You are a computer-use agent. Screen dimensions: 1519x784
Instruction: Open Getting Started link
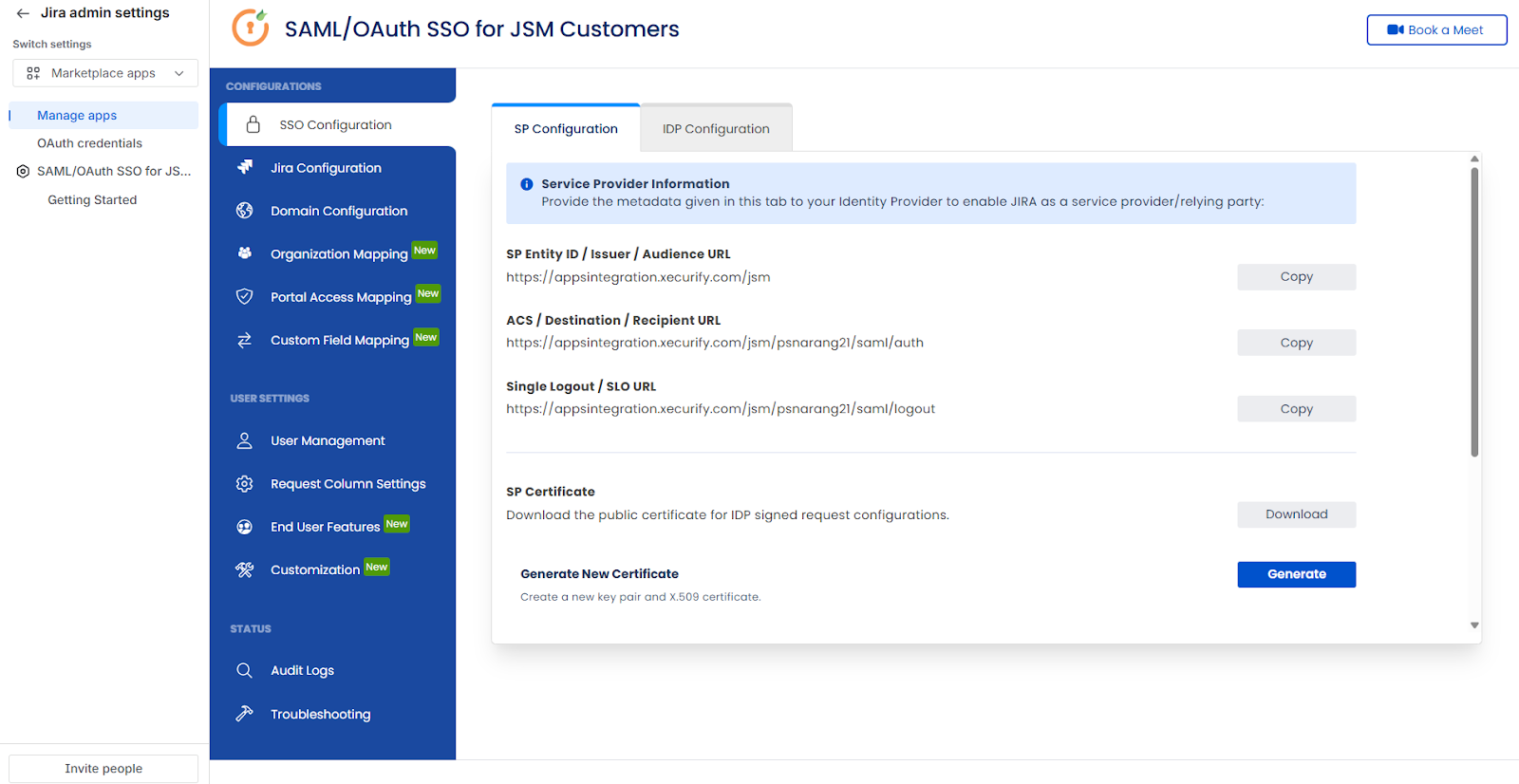coord(92,200)
